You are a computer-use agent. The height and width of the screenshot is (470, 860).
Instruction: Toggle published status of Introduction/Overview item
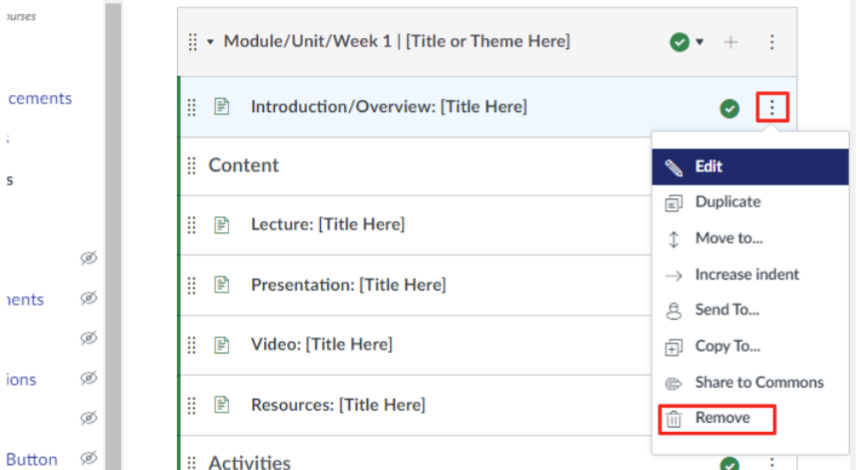[730, 108]
